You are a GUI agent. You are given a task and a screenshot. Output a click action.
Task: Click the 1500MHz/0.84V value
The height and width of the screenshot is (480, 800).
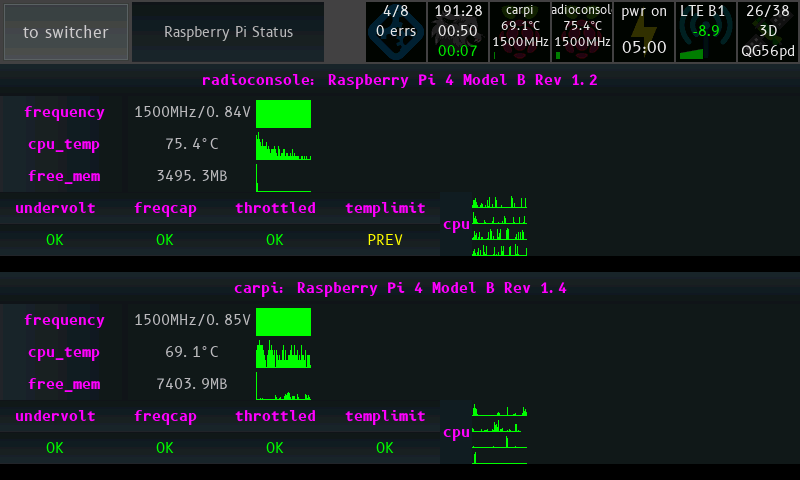(x=192, y=112)
